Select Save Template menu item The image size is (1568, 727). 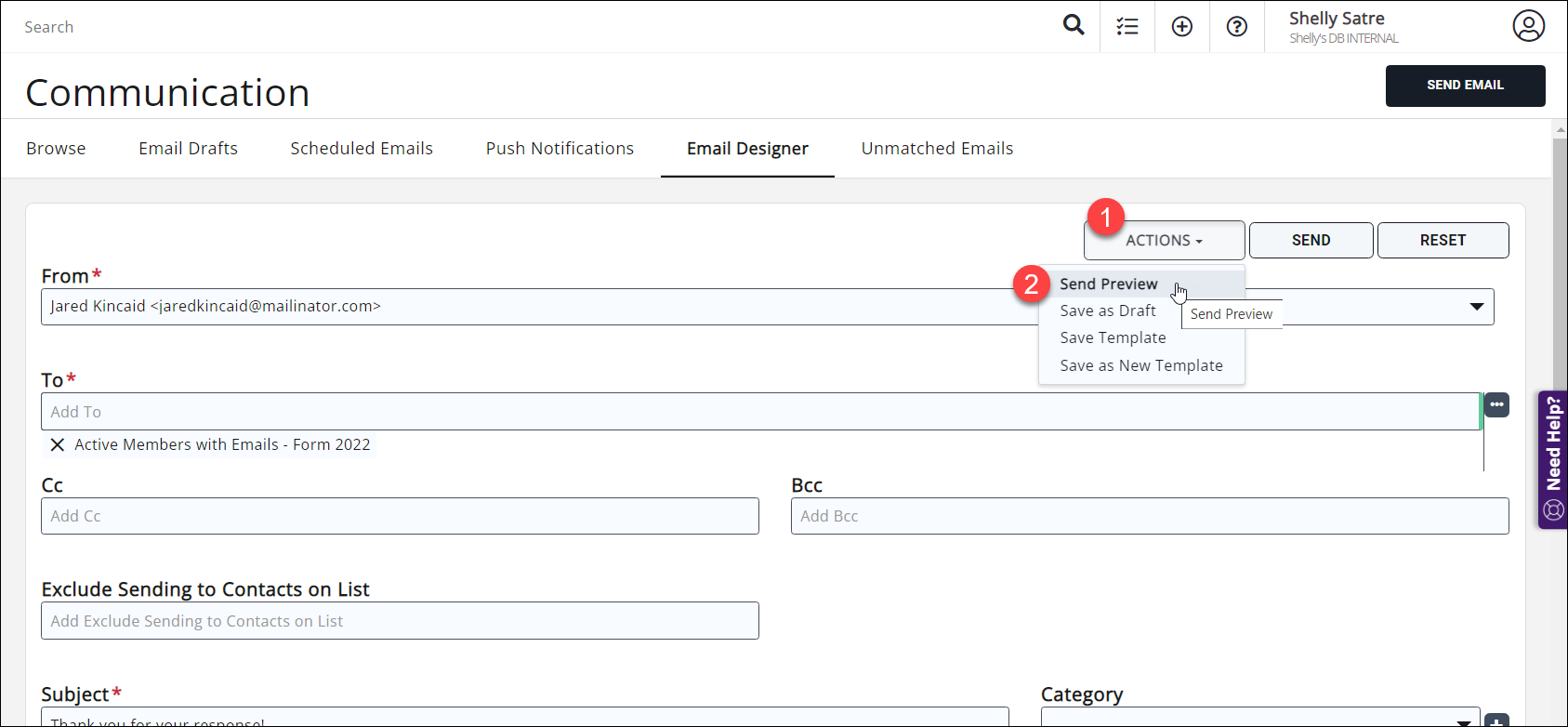(1113, 337)
